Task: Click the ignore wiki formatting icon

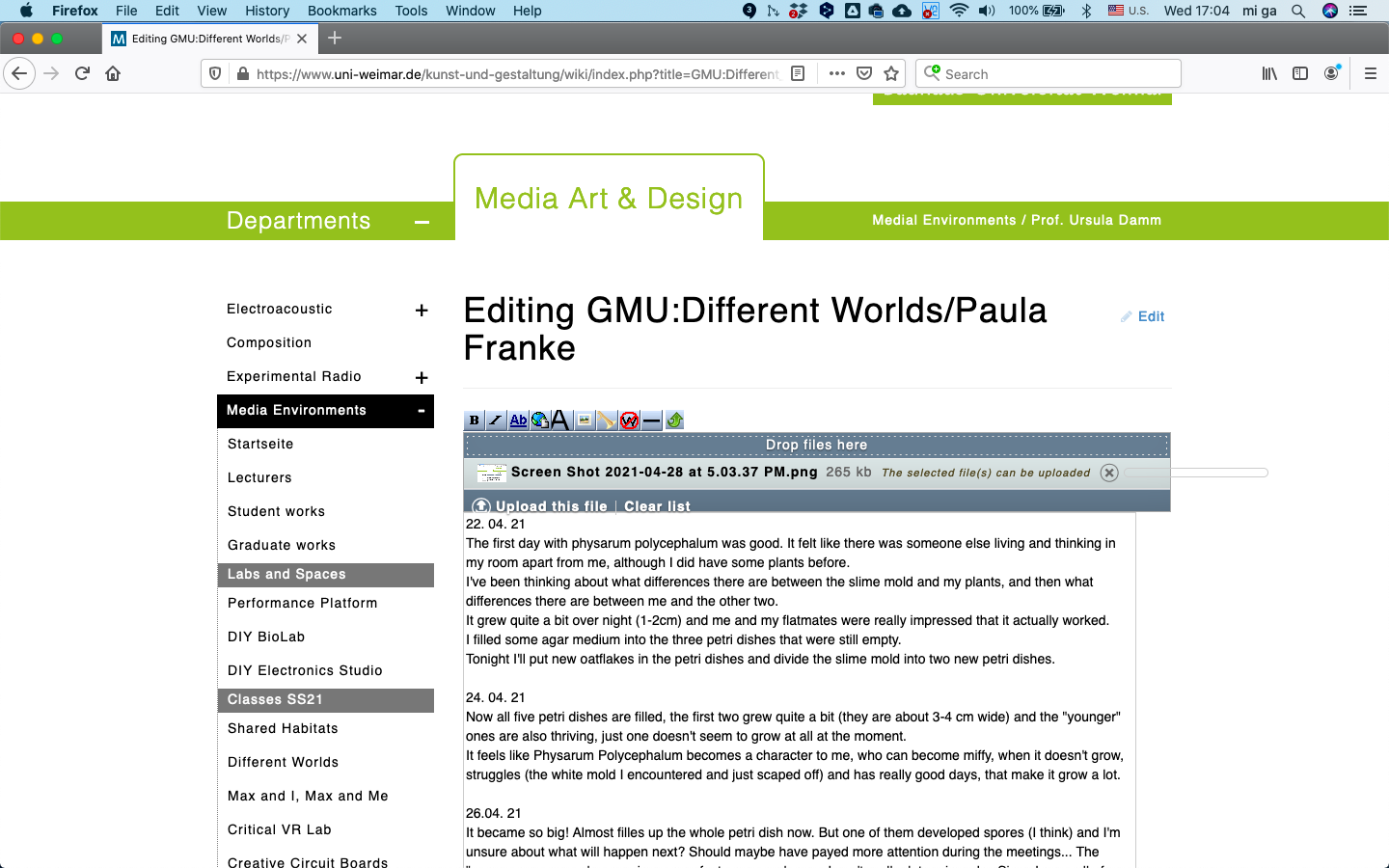Action: pos(629,420)
